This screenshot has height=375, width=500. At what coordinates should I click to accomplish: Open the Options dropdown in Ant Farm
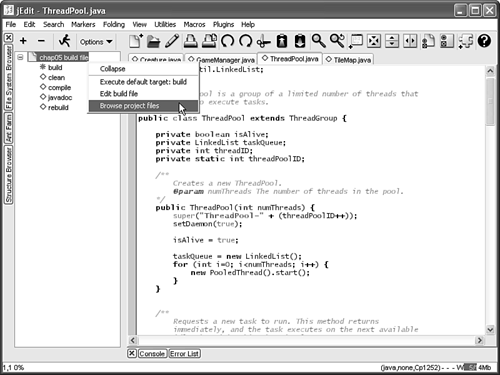(96, 42)
